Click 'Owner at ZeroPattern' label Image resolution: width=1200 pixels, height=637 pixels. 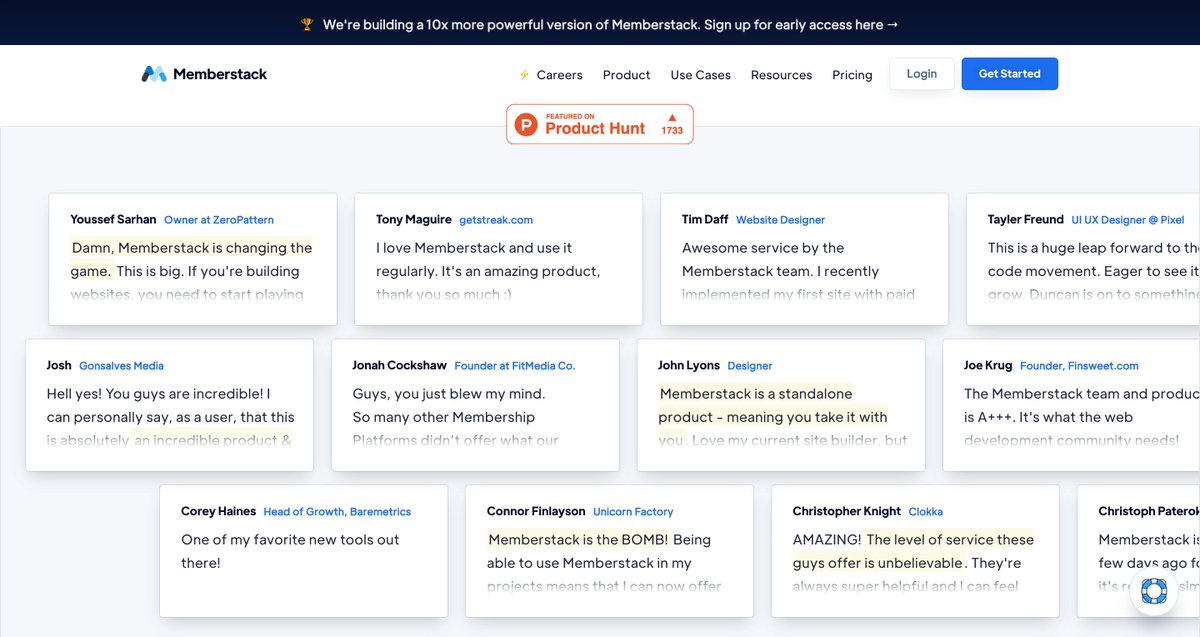[219, 220]
